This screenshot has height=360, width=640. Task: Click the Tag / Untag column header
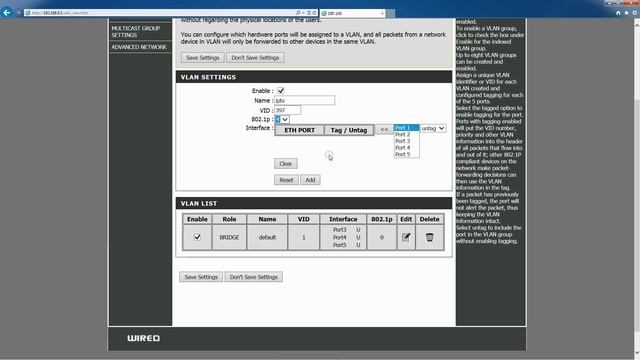[349, 130]
